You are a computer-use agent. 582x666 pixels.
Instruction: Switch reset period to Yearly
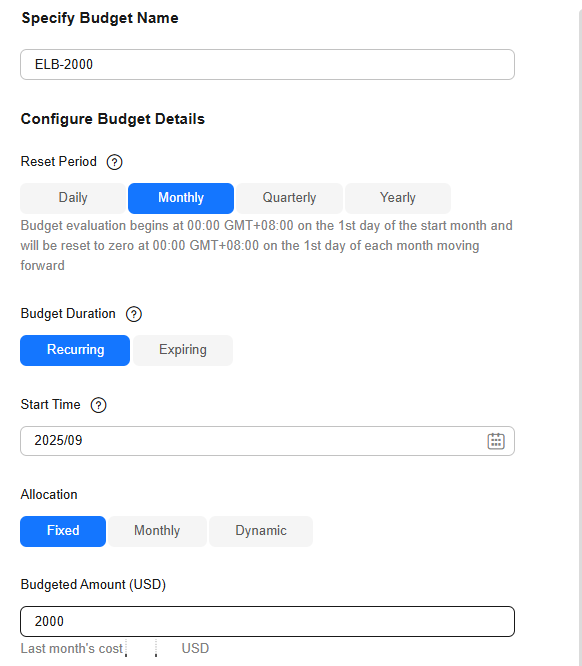(398, 198)
